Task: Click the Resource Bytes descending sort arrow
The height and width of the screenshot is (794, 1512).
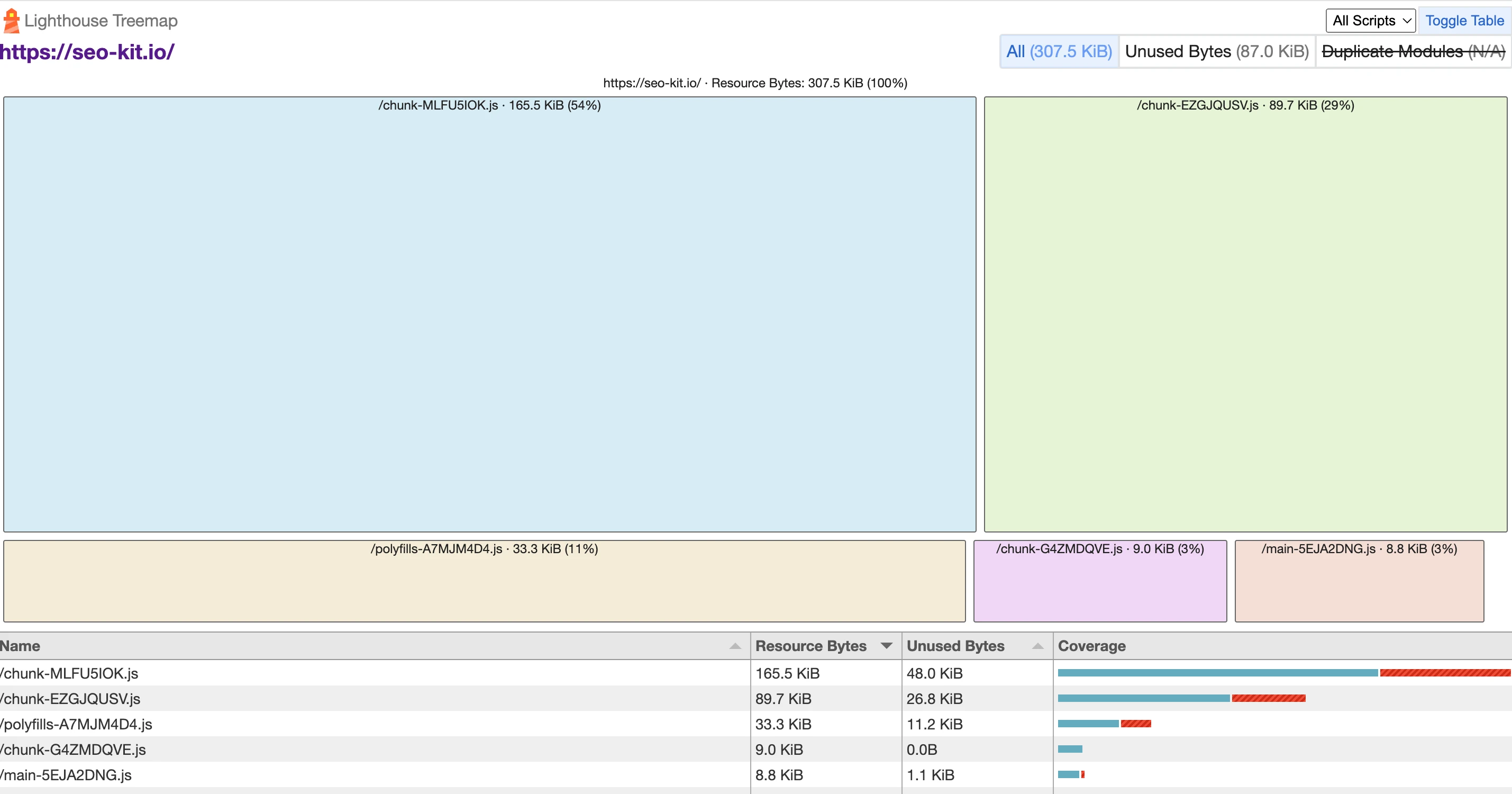Action: tap(886, 646)
